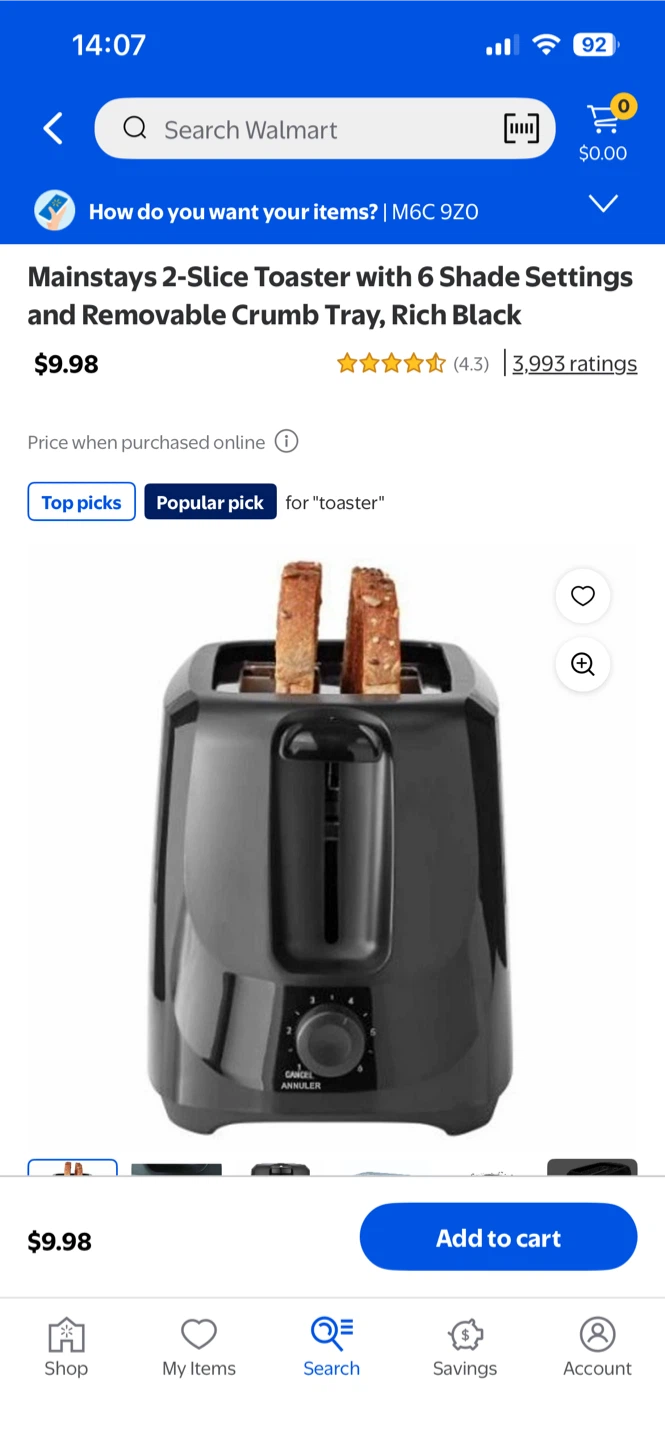
Task: Open the barcode scanner icon
Action: pyautogui.click(x=521, y=129)
